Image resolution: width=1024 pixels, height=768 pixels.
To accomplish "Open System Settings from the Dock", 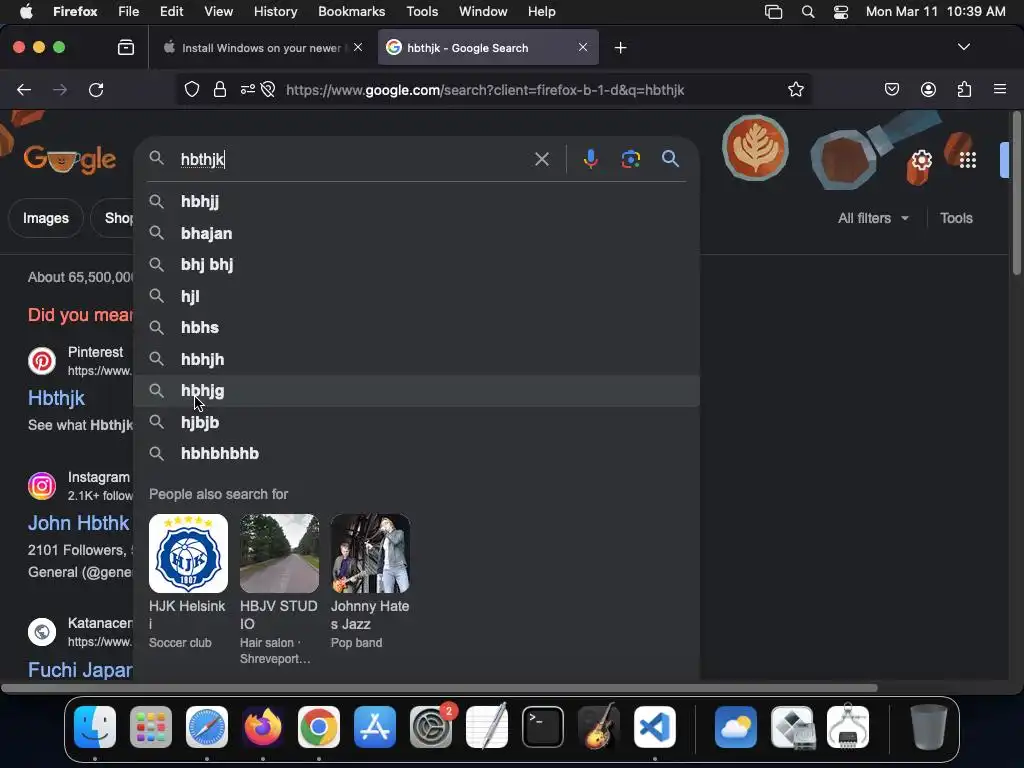I will [x=431, y=727].
